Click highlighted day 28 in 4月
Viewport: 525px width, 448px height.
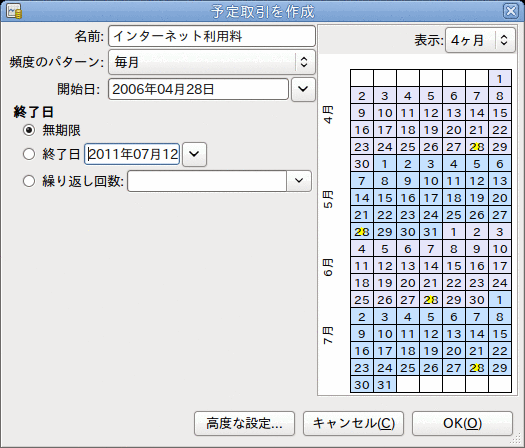click(477, 147)
